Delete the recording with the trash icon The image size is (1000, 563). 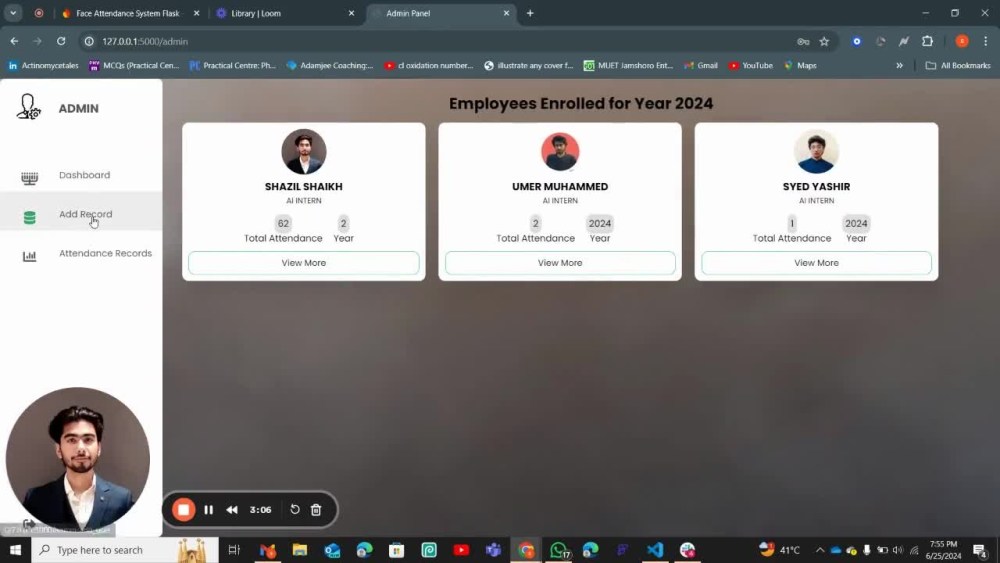click(316, 510)
